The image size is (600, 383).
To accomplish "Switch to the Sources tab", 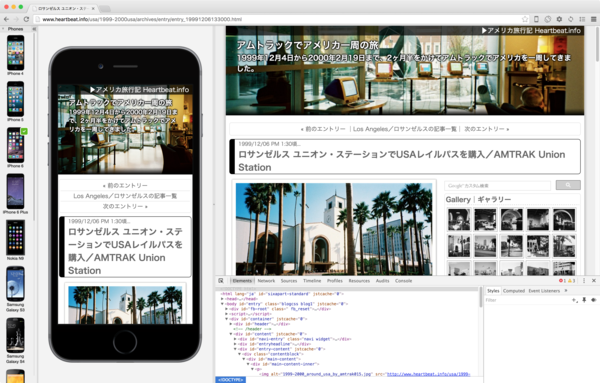I will pyautogui.click(x=289, y=281).
